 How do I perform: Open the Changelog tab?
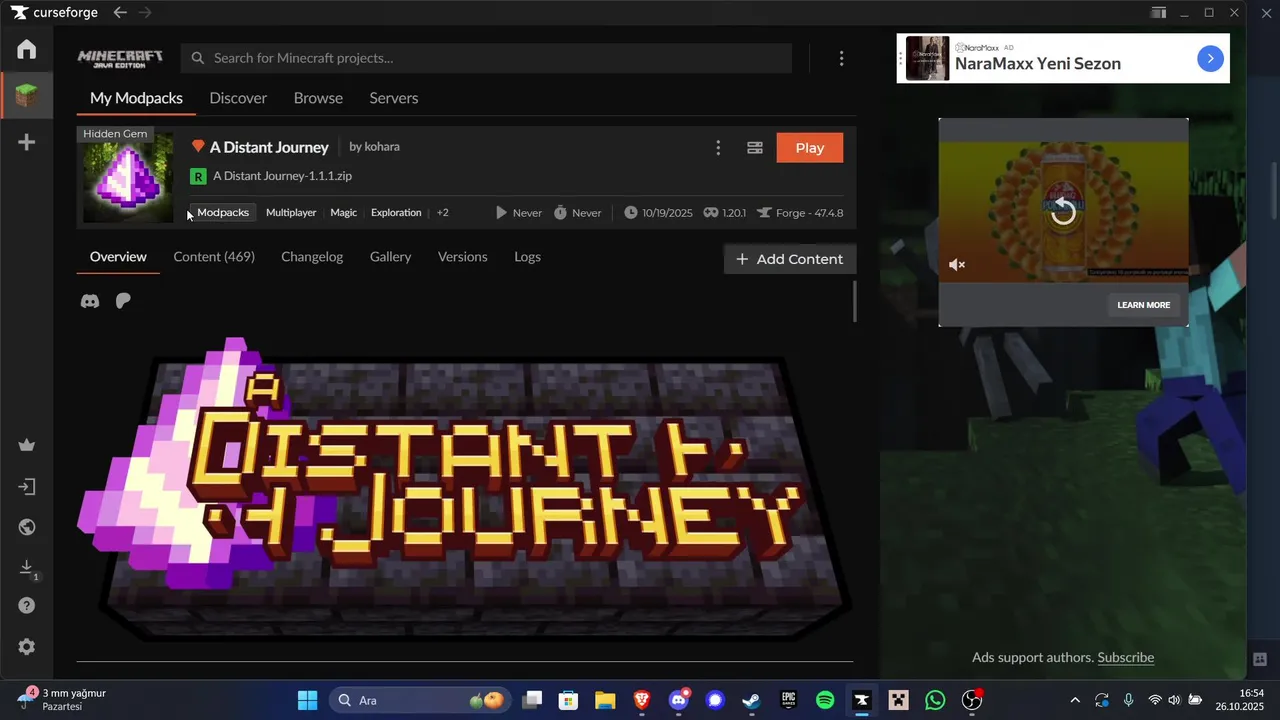[x=312, y=257]
